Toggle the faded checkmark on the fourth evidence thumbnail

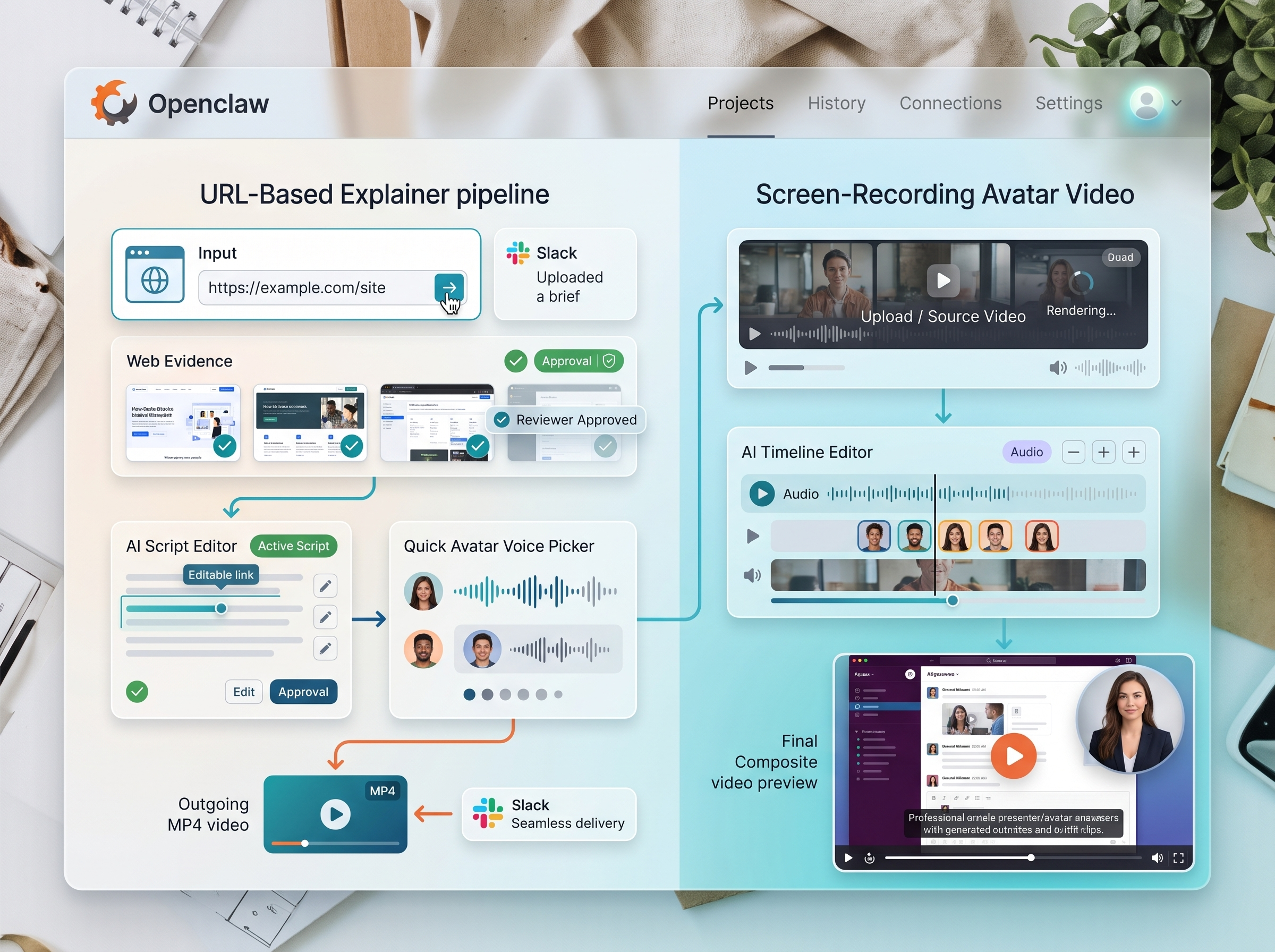[x=606, y=446]
